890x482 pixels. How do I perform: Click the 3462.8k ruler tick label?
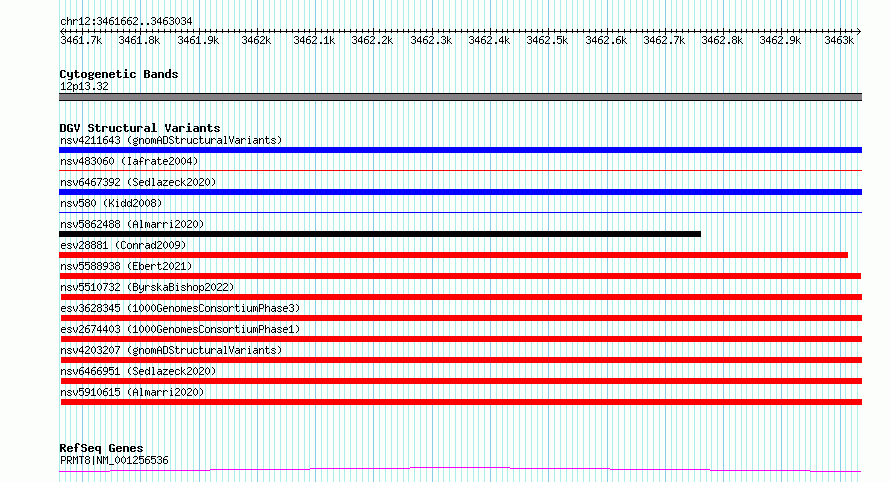[722, 41]
